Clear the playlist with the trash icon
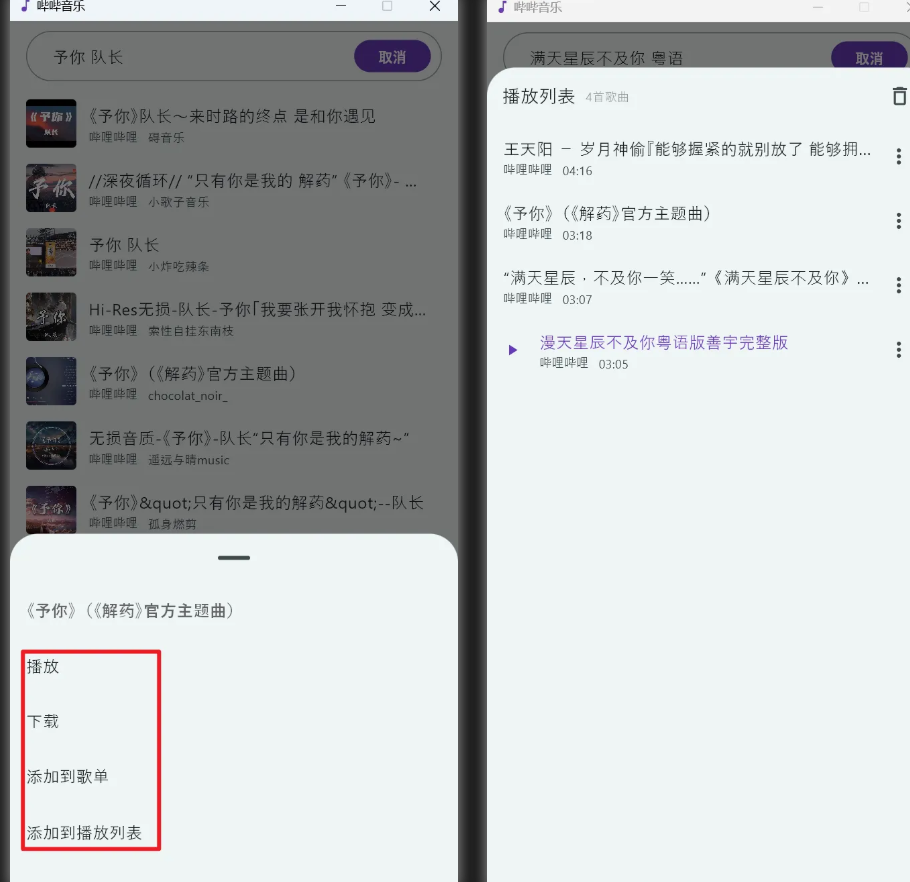Image resolution: width=910 pixels, height=882 pixels. (899, 96)
